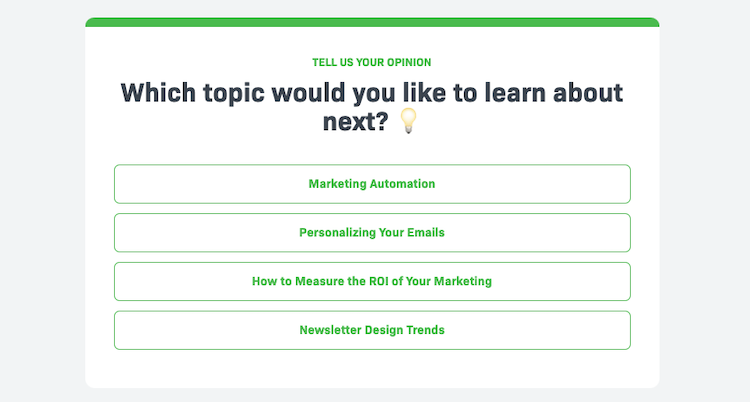Click the word "Emails" in the second option
Image resolution: width=750 pixels, height=402 pixels.
click(425, 233)
